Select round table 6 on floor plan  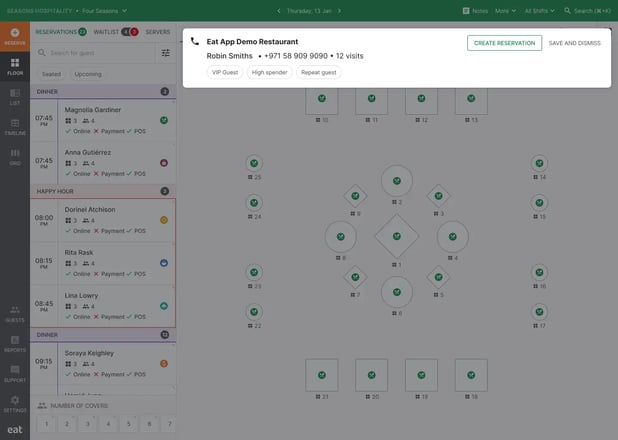[x=397, y=292]
